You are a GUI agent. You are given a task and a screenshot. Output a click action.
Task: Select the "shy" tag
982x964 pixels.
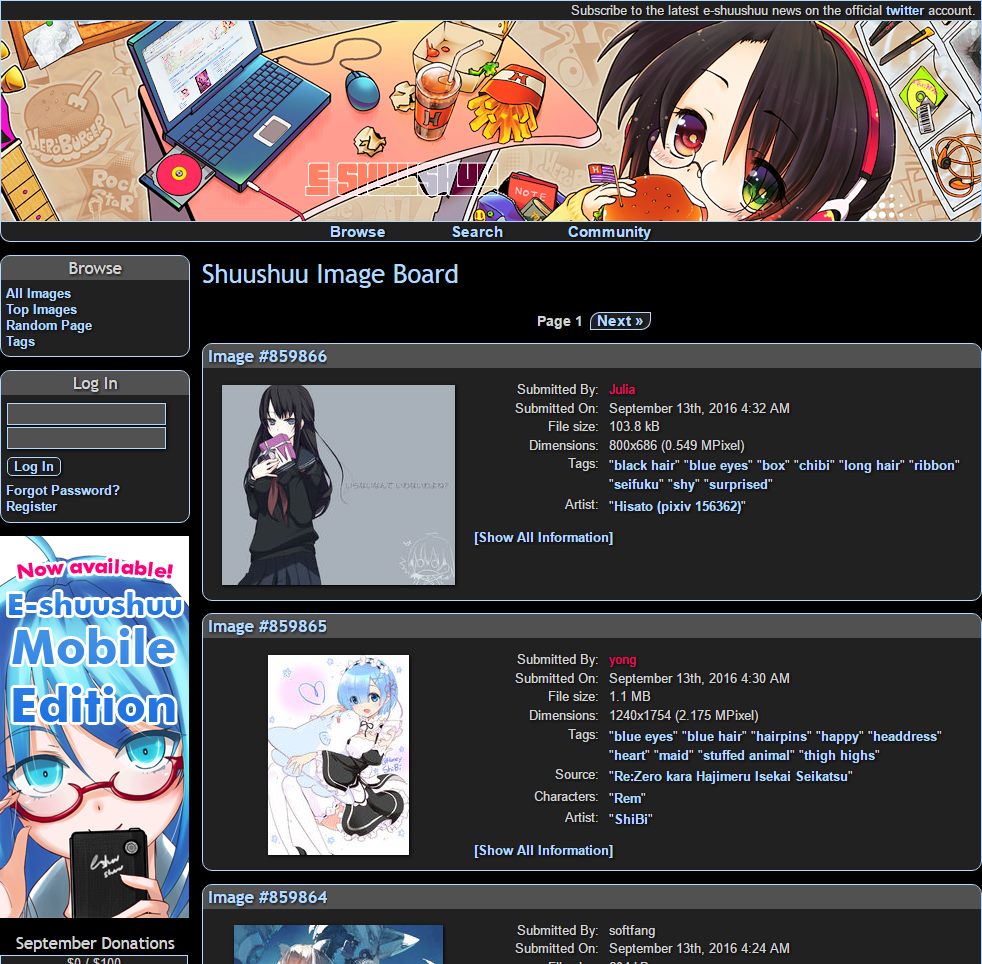tap(683, 484)
